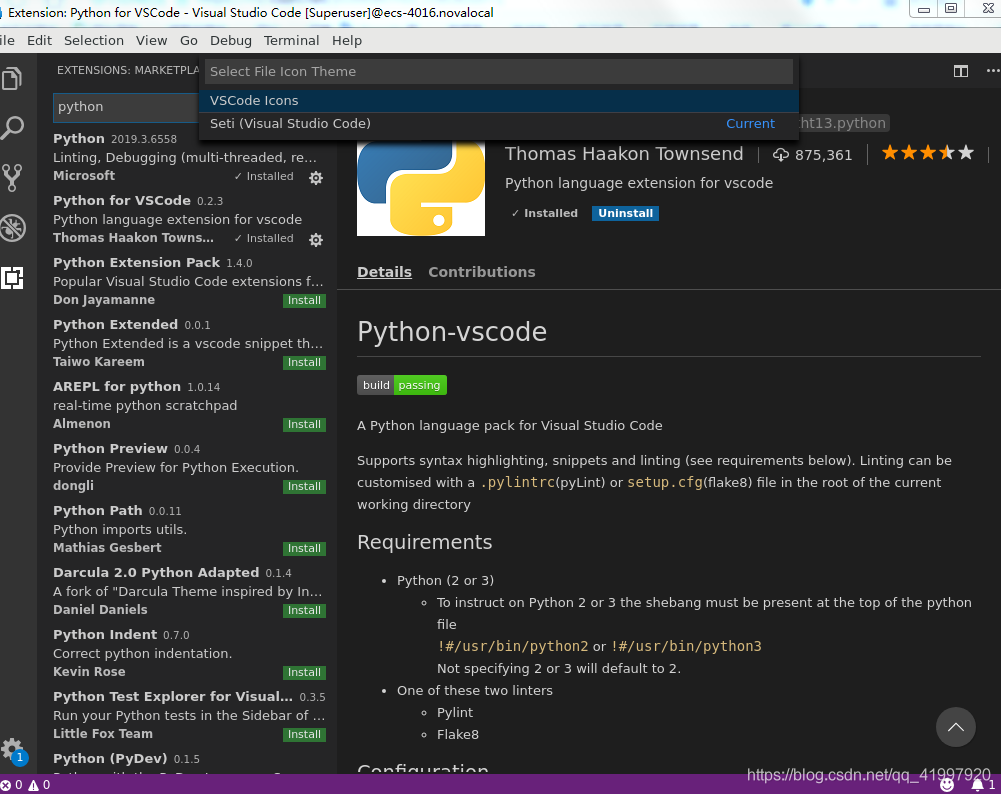
Task: Choose VSCode Icons theme option
Action: coord(499,100)
